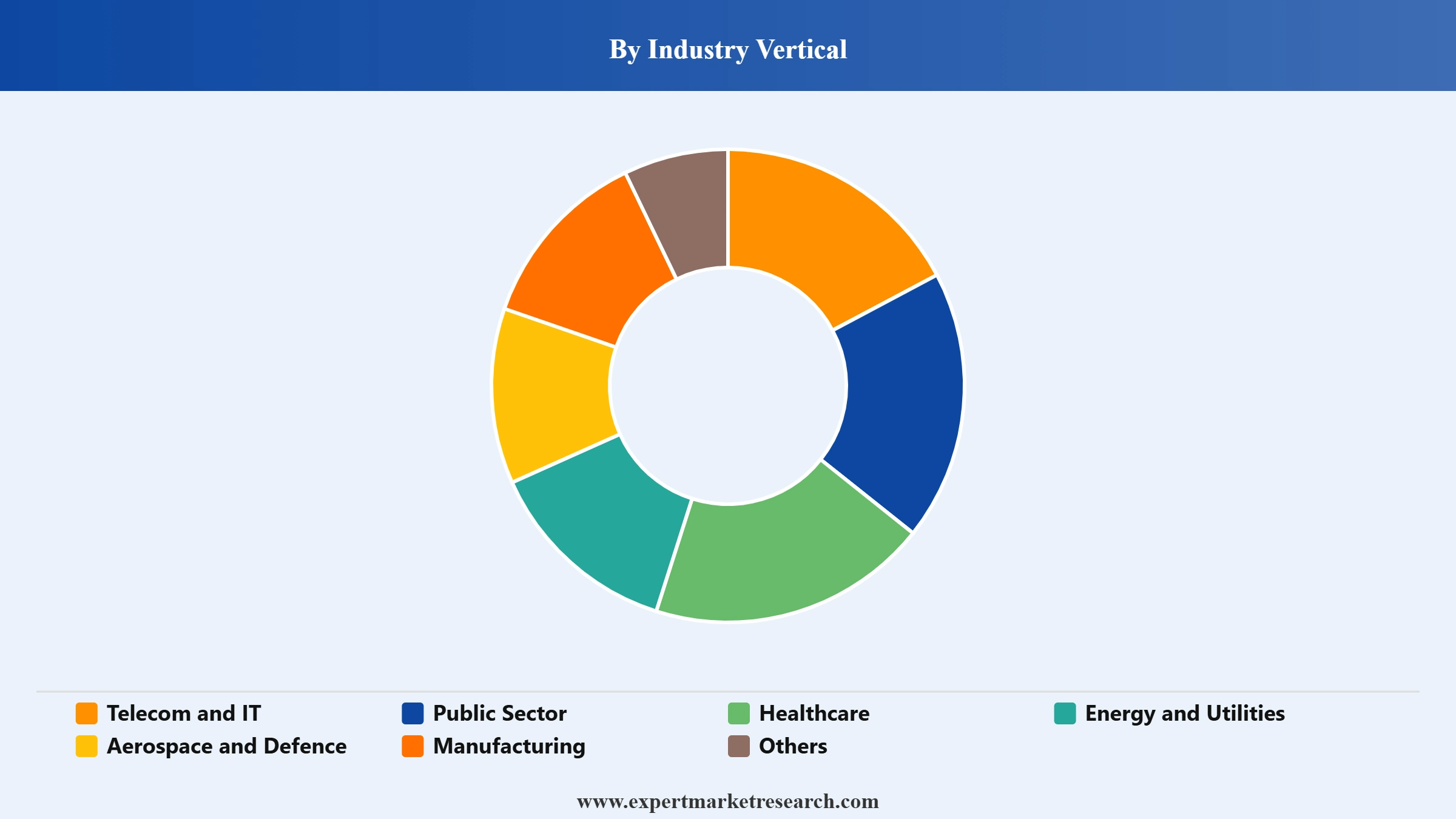Image resolution: width=1456 pixels, height=819 pixels.
Task: Select the 'Manufacturing' legend label
Action: (x=510, y=747)
